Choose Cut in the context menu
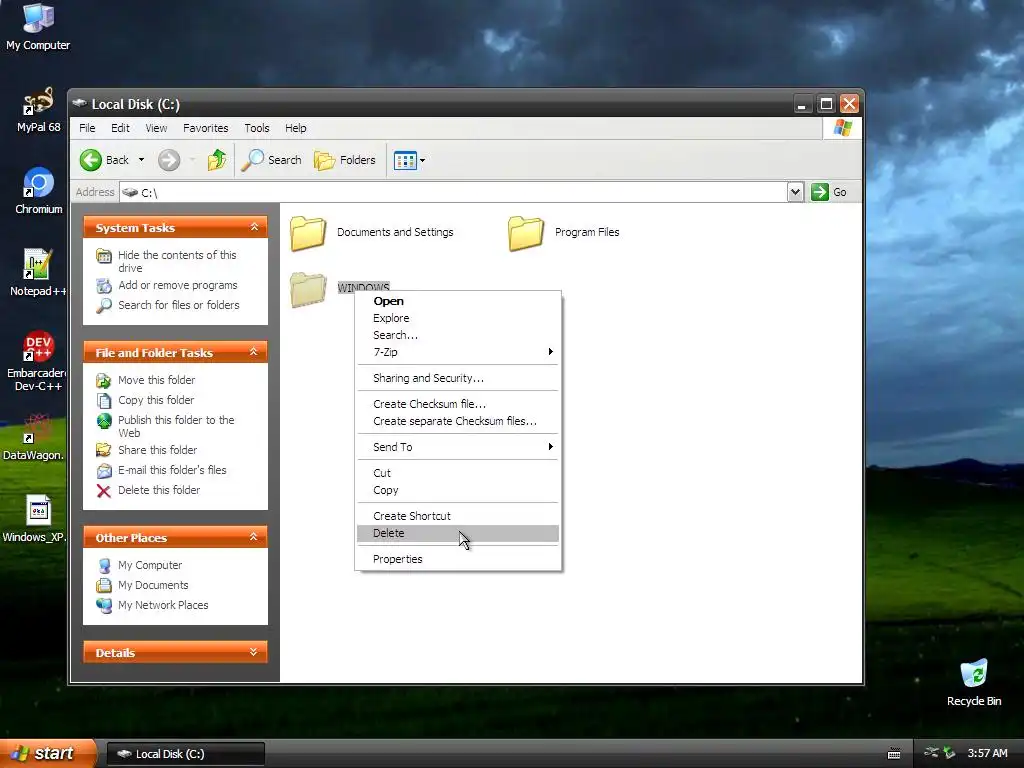Viewport: 1024px width, 768px height. click(x=458, y=473)
